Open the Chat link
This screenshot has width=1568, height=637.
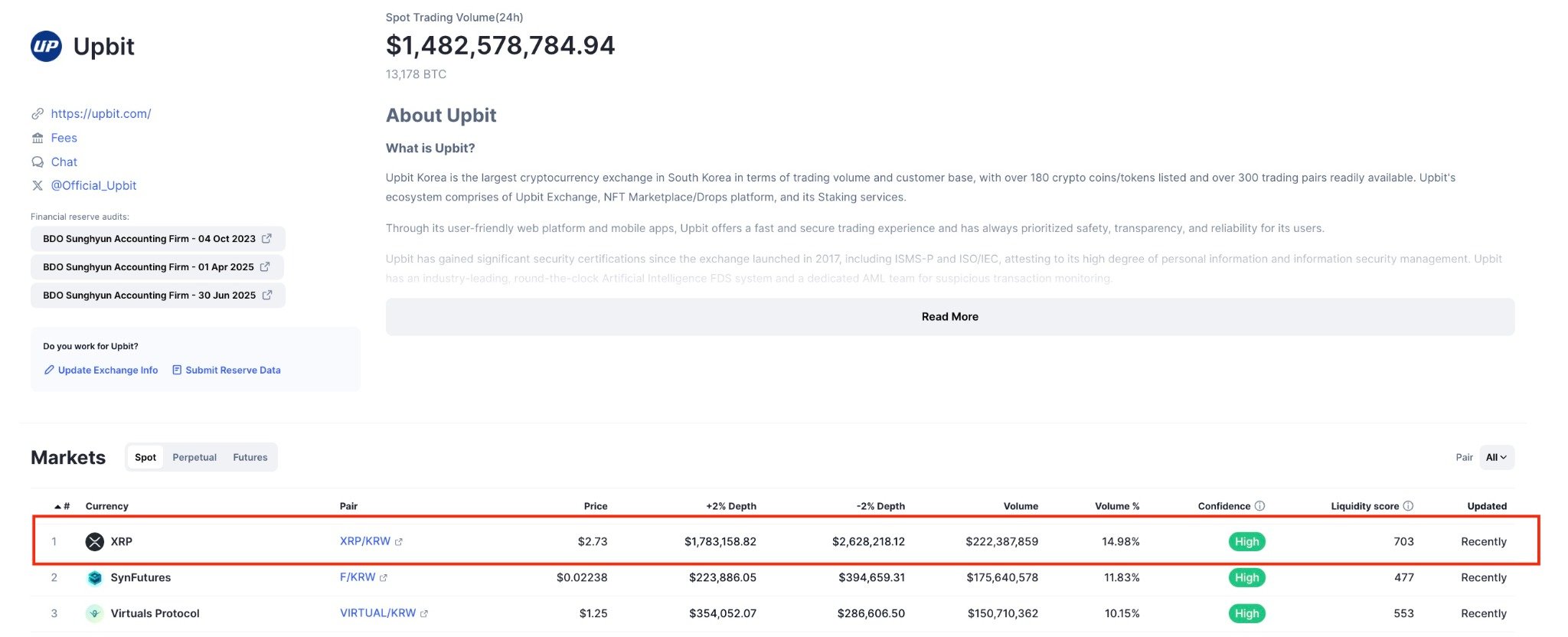click(64, 162)
